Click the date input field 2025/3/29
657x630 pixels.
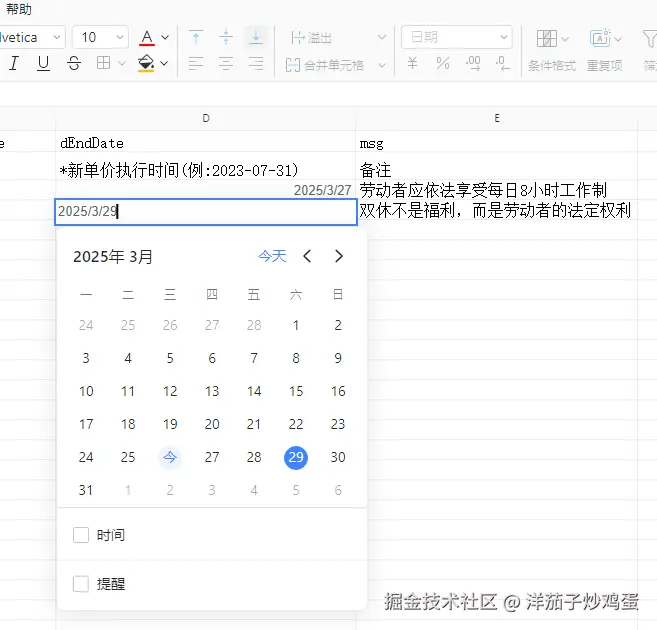point(206,212)
